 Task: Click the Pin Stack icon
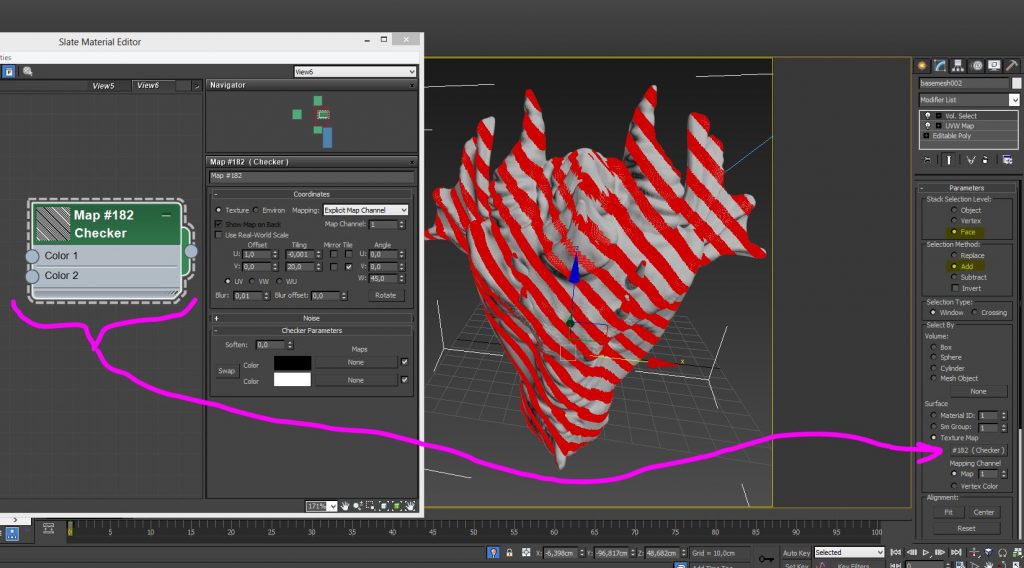(926, 159)
